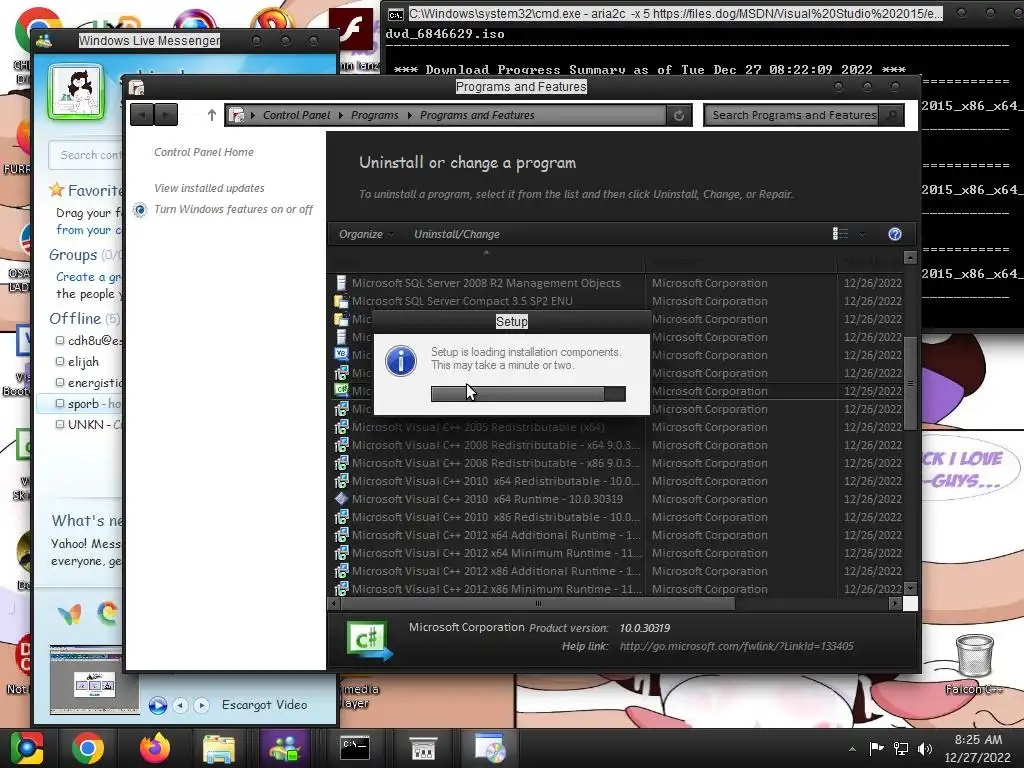Click the C# product icon in details pane

coord(370,640)
